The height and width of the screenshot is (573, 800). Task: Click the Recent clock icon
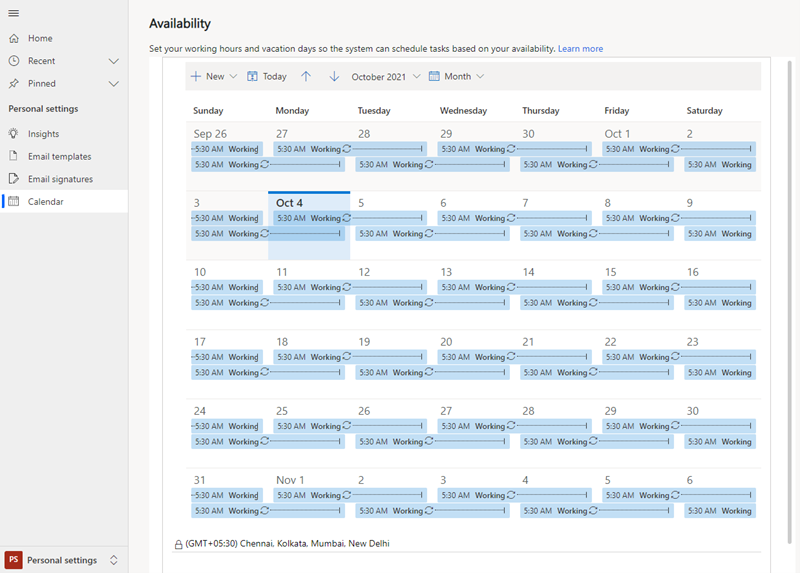(x=14, y=61)
